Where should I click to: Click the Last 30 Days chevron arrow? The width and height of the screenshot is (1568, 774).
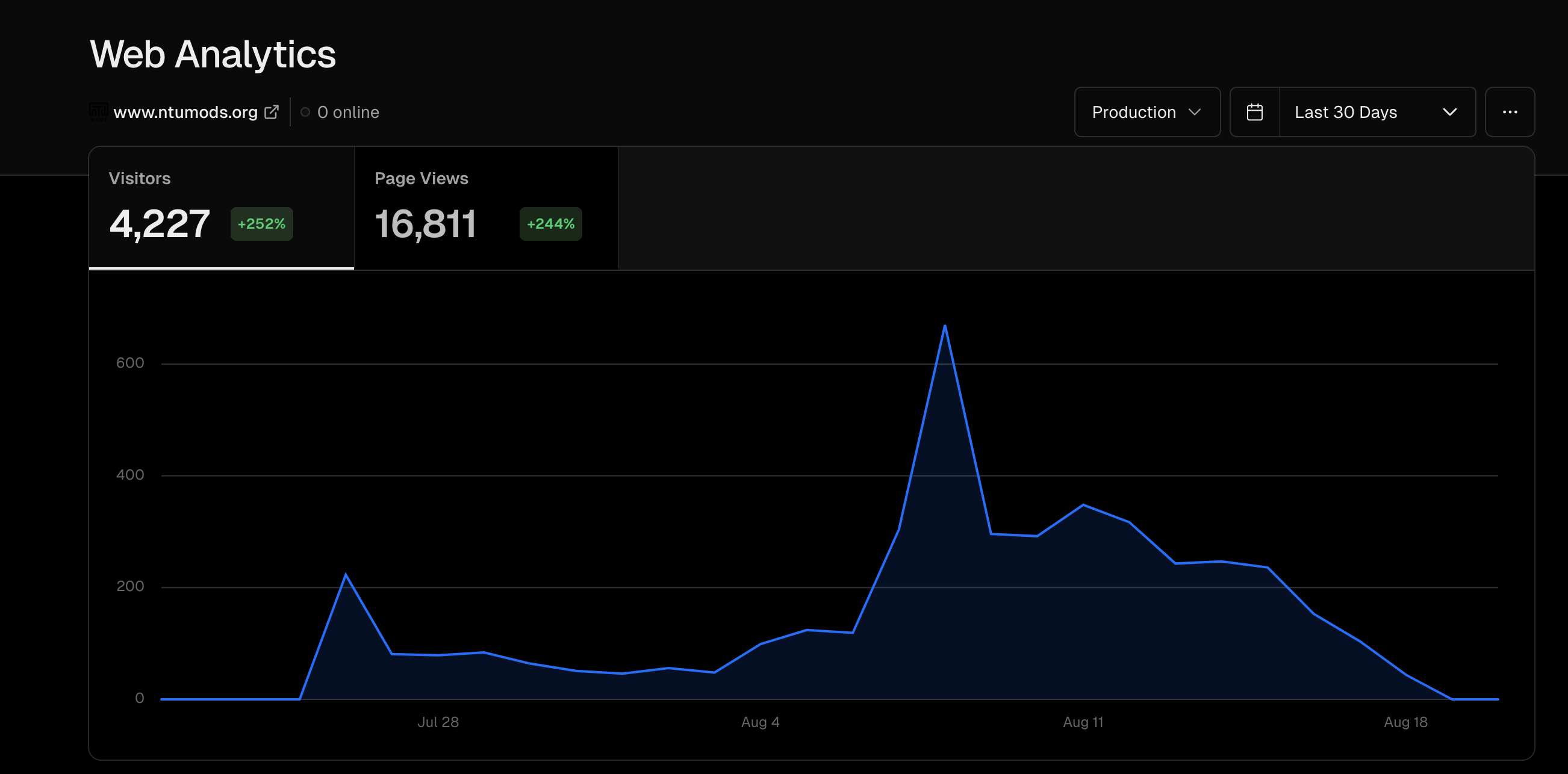(x=1450, y=112)
